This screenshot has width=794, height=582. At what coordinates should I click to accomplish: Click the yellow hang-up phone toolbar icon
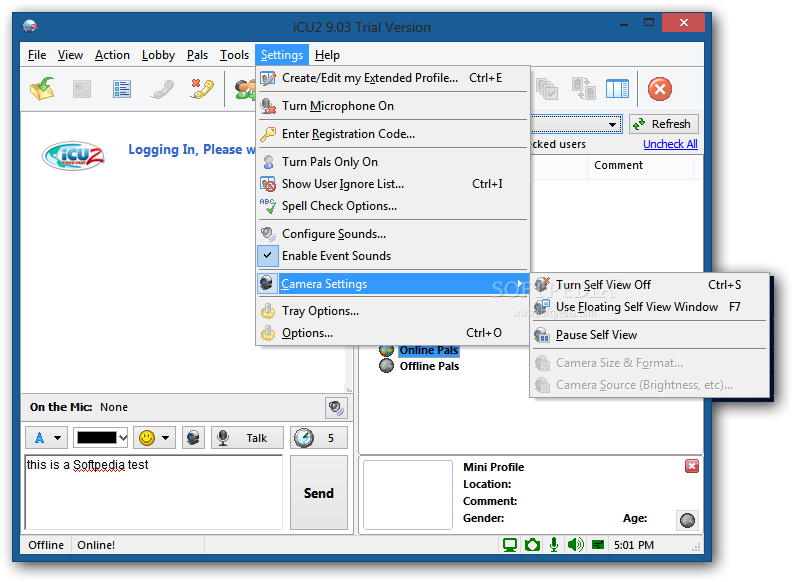[x=202, y=89]
